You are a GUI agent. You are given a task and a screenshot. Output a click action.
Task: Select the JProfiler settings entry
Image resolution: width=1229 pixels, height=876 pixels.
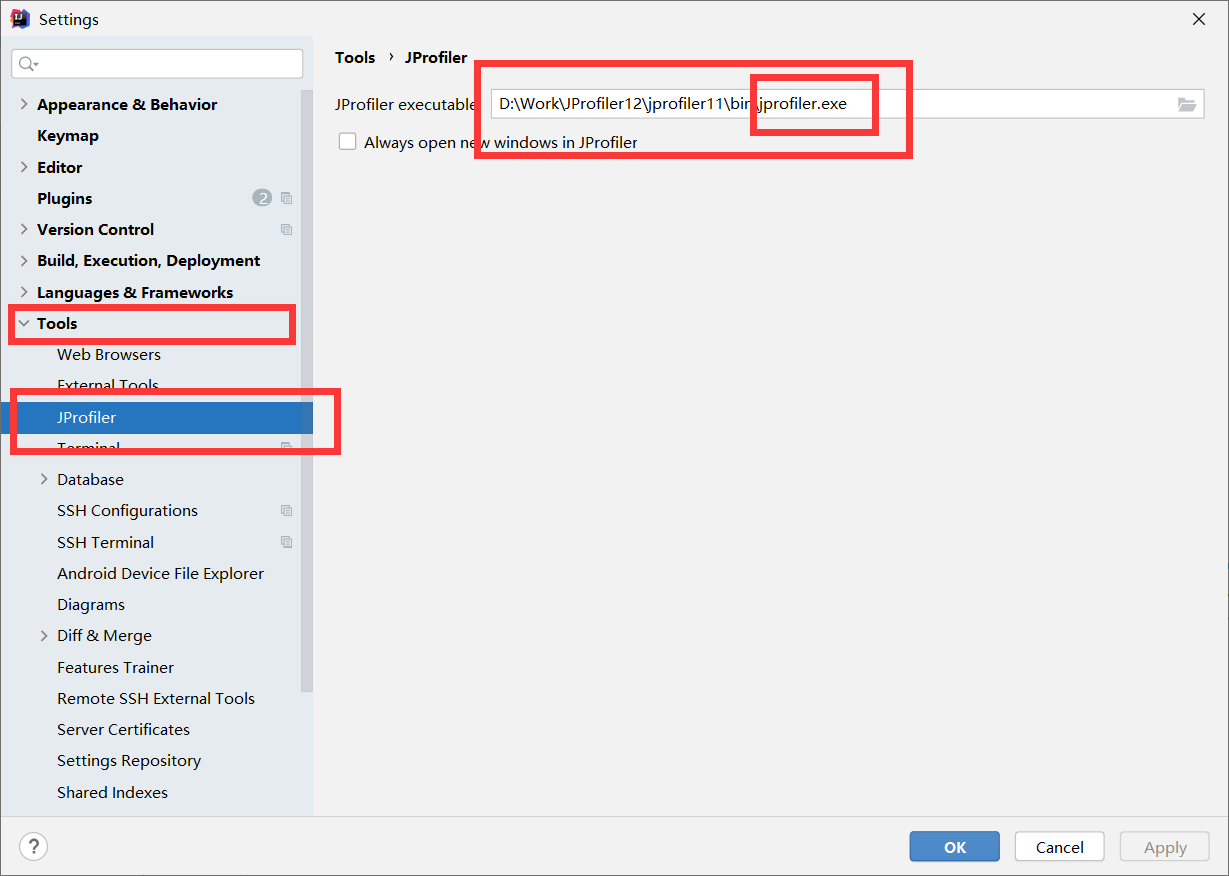click(156, 417)
